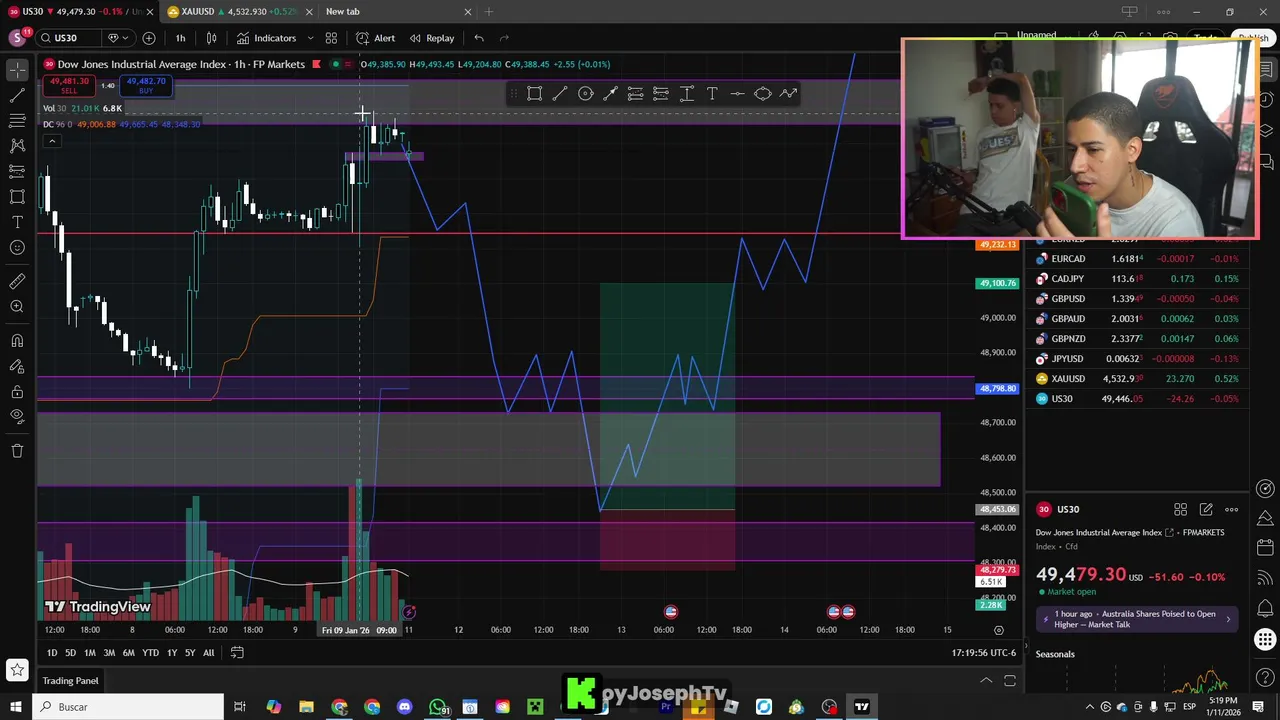Open the forecasting and measurement tools
Screen dimensions: 1280x720
pyautogui.click(x=17, y=171)
